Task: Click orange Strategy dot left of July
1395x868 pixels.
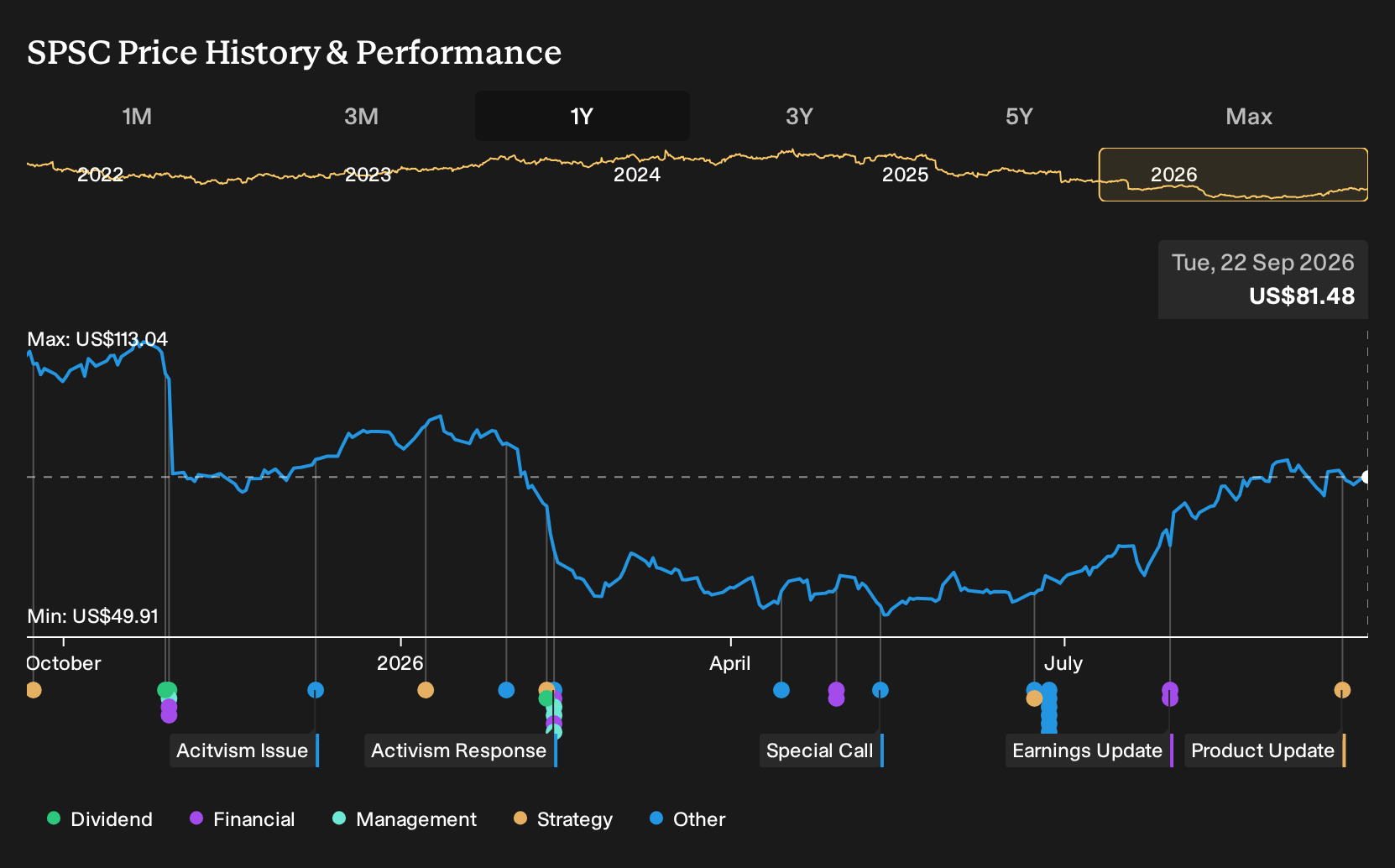Action: point(1034,698)
